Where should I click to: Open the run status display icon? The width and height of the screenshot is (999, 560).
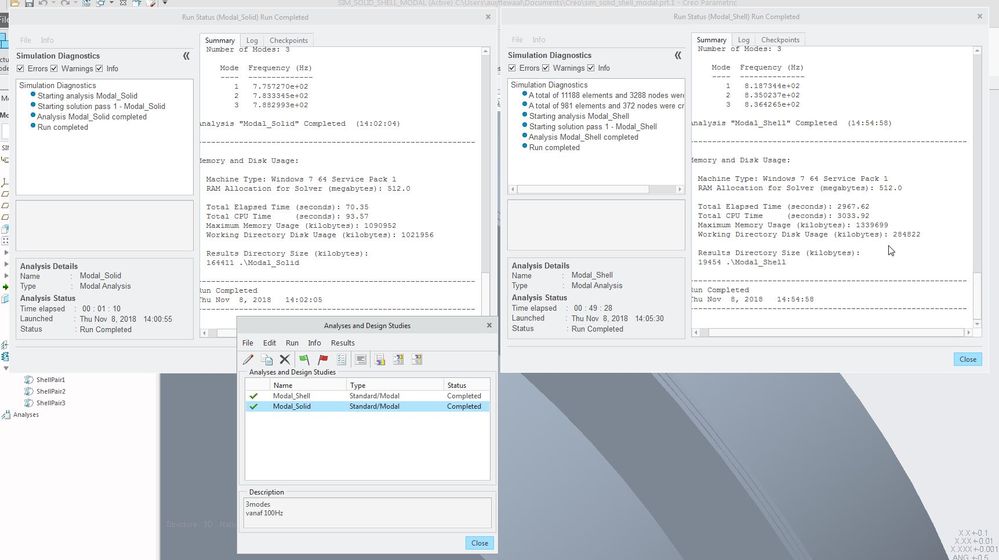(361, 360)
